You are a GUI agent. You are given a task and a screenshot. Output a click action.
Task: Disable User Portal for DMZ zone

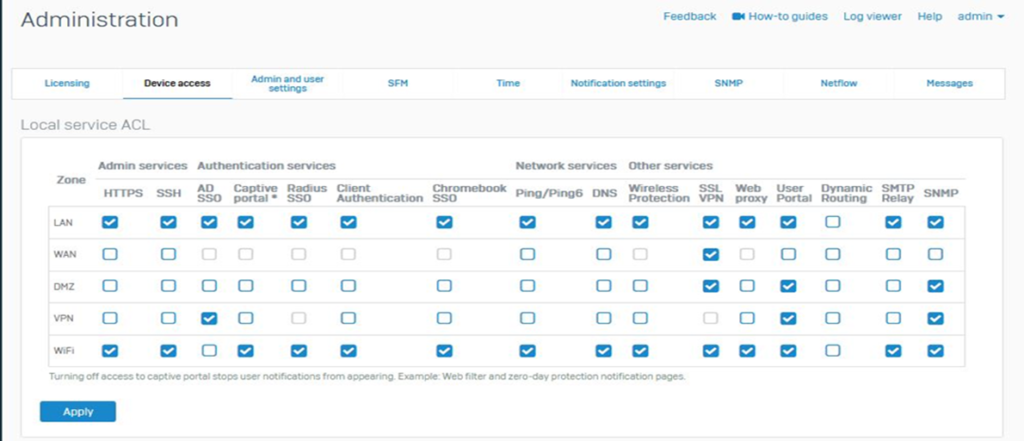tap(788, 287)
